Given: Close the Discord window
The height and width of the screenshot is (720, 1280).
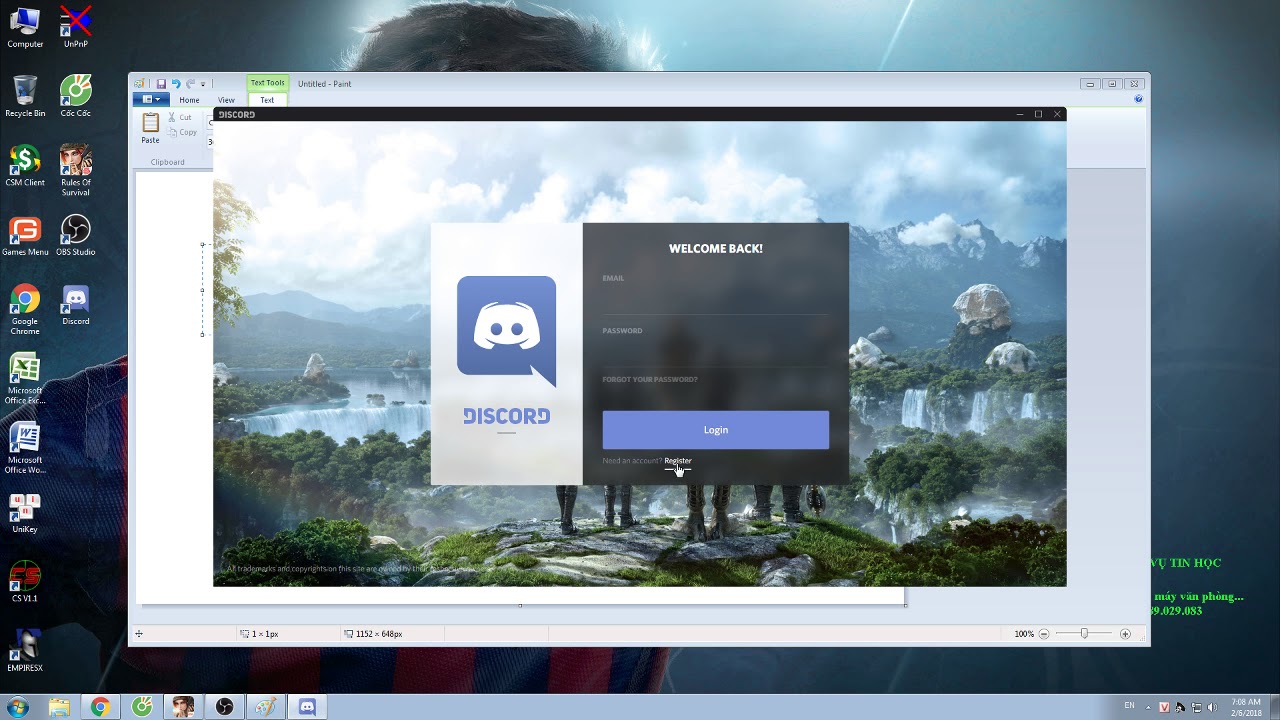Looking at the screenshot, I should 1057,114.
